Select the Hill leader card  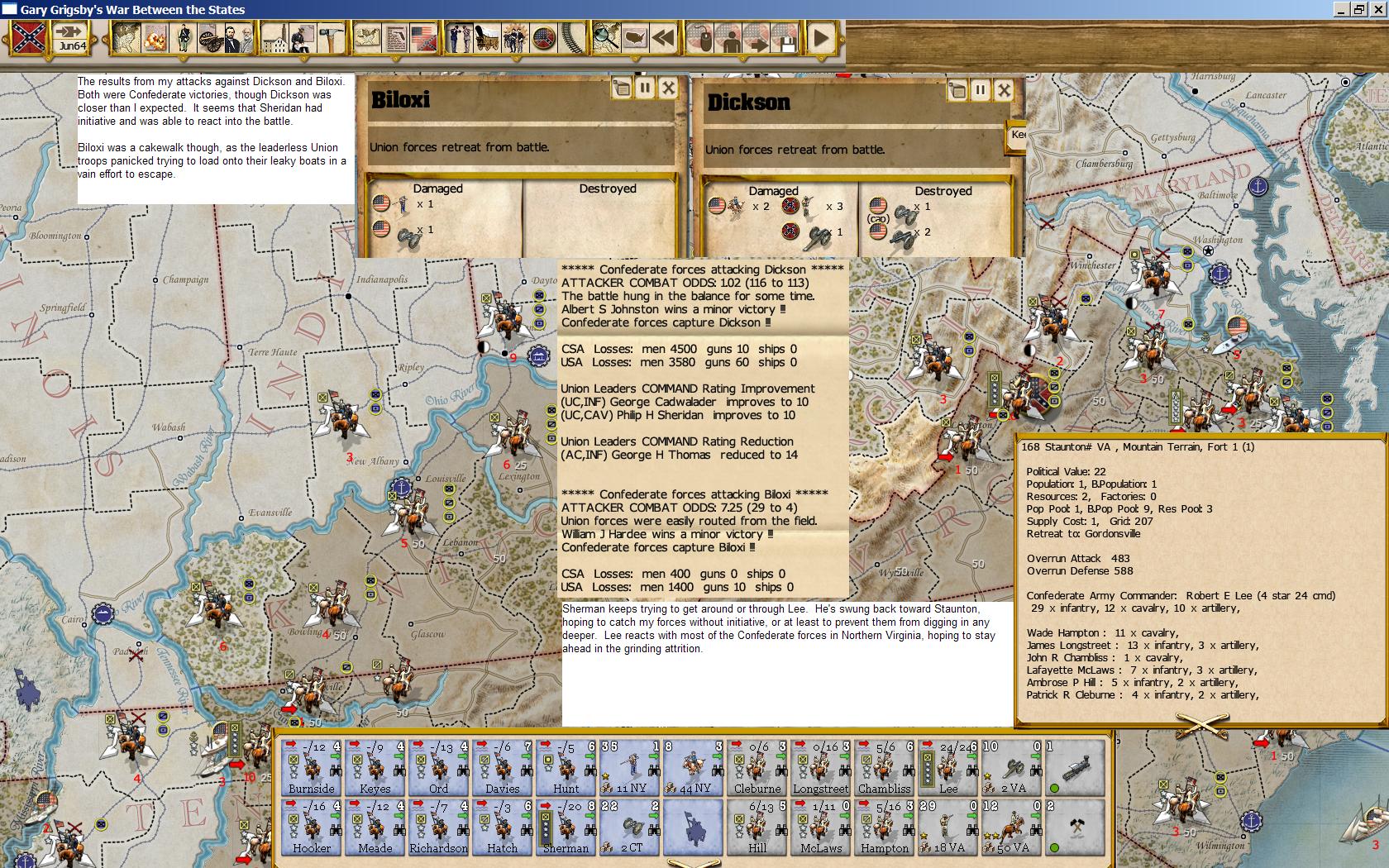click(757, 827)
